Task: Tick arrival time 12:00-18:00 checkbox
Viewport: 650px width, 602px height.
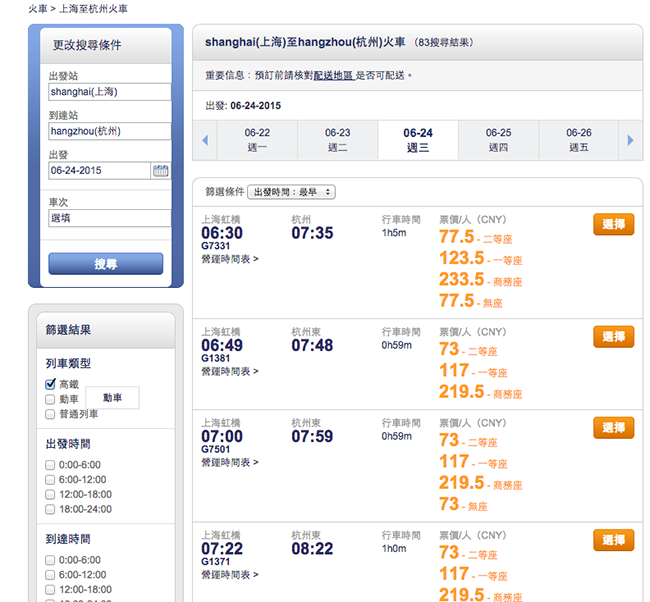Action: pos(50,590)
